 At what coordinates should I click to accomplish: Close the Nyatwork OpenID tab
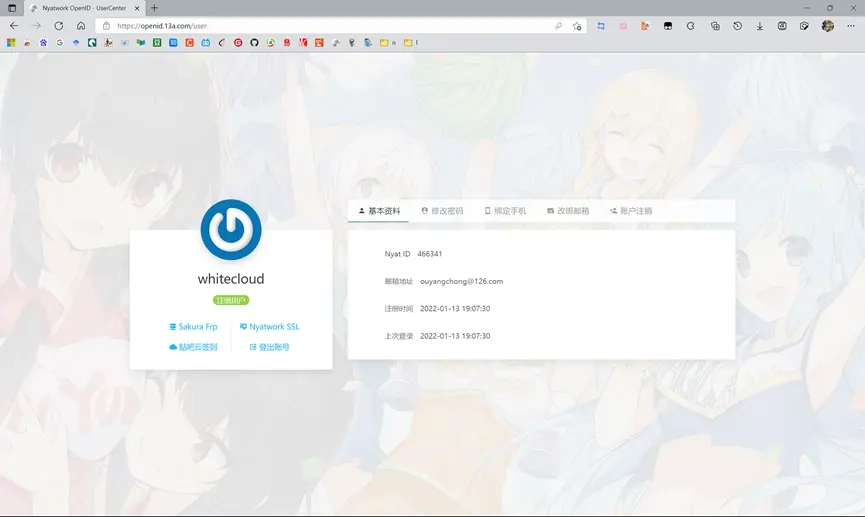click(137, 8)
